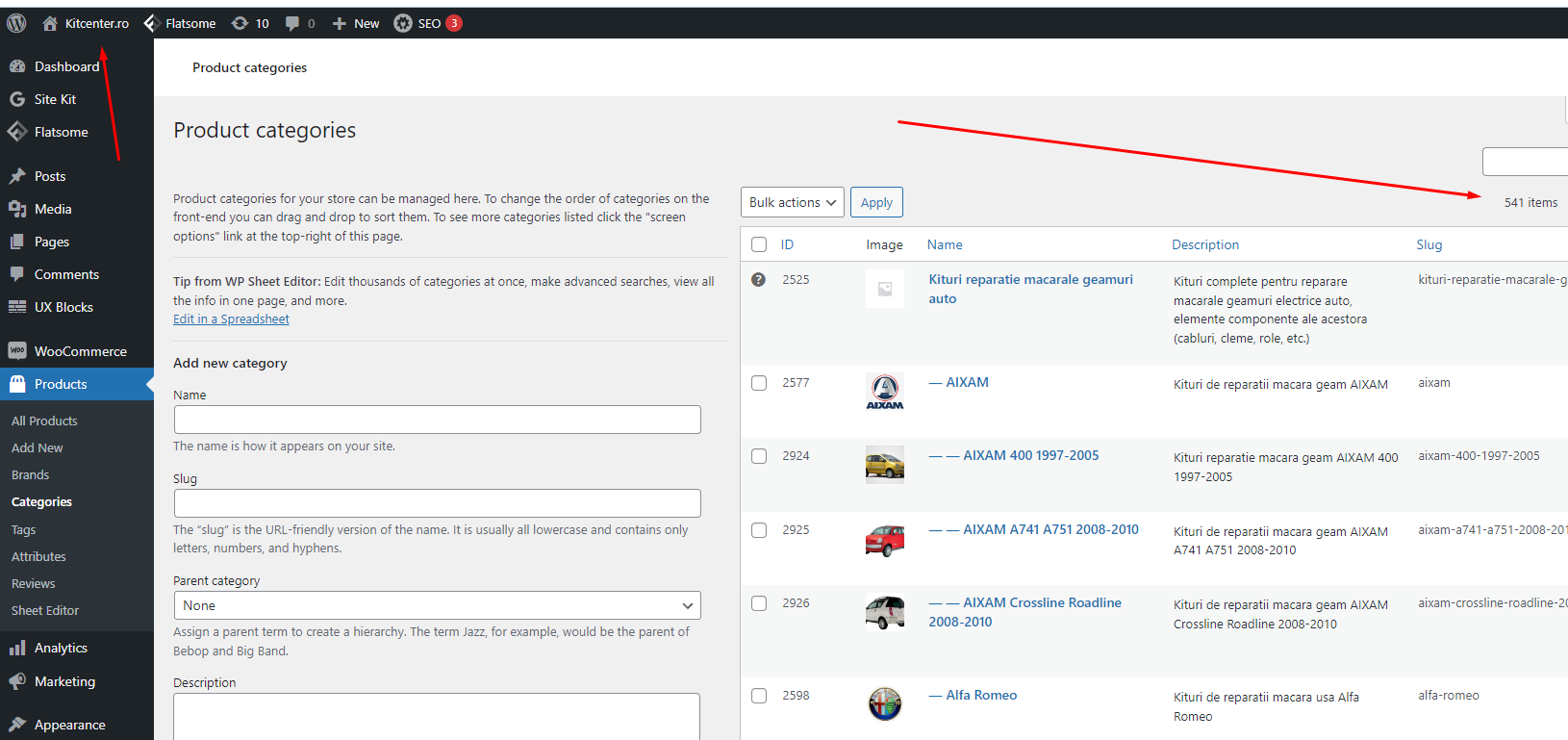Click the Marketing megaphone icon
Viewport: 1568px width, 740px height.
pyautogui.click(x=17, y=681)
